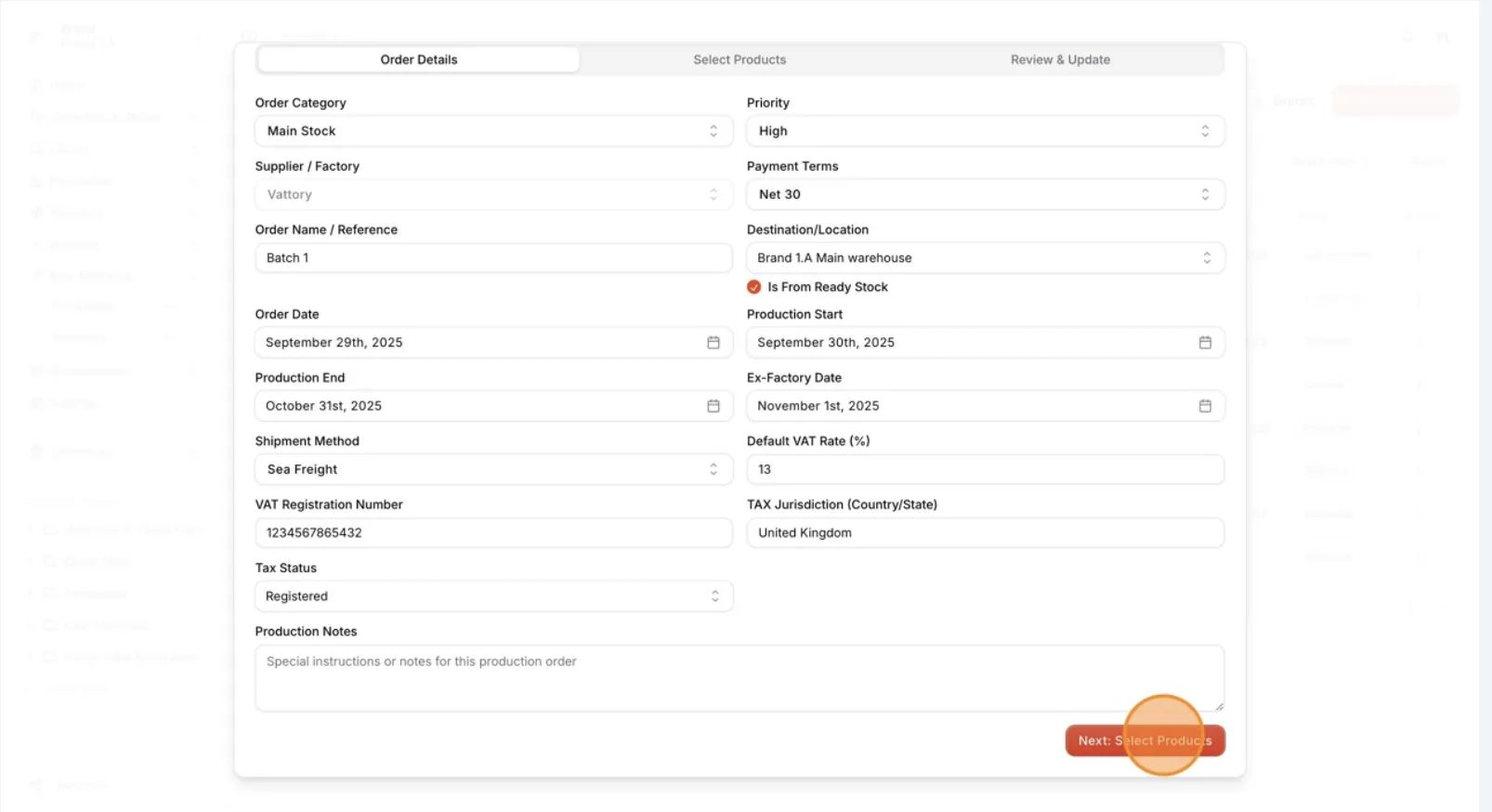Focus the Production Notes text area
1492x812 pixels.
coord(739,678)
